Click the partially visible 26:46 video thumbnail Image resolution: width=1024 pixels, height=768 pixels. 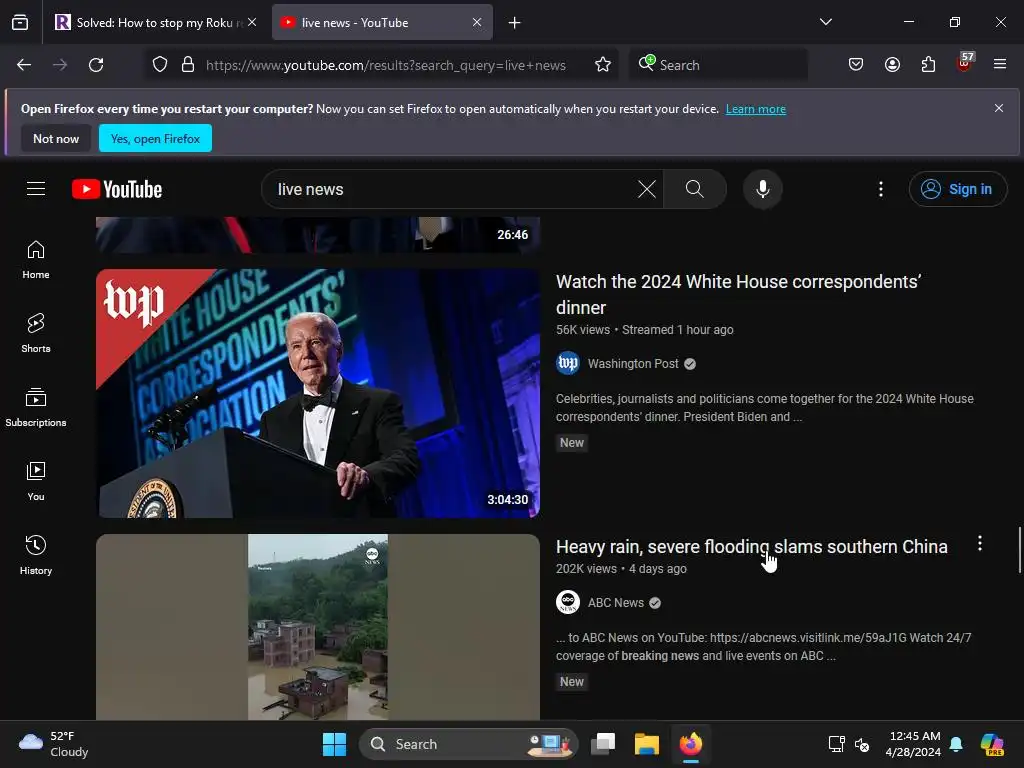coord(318,234)
